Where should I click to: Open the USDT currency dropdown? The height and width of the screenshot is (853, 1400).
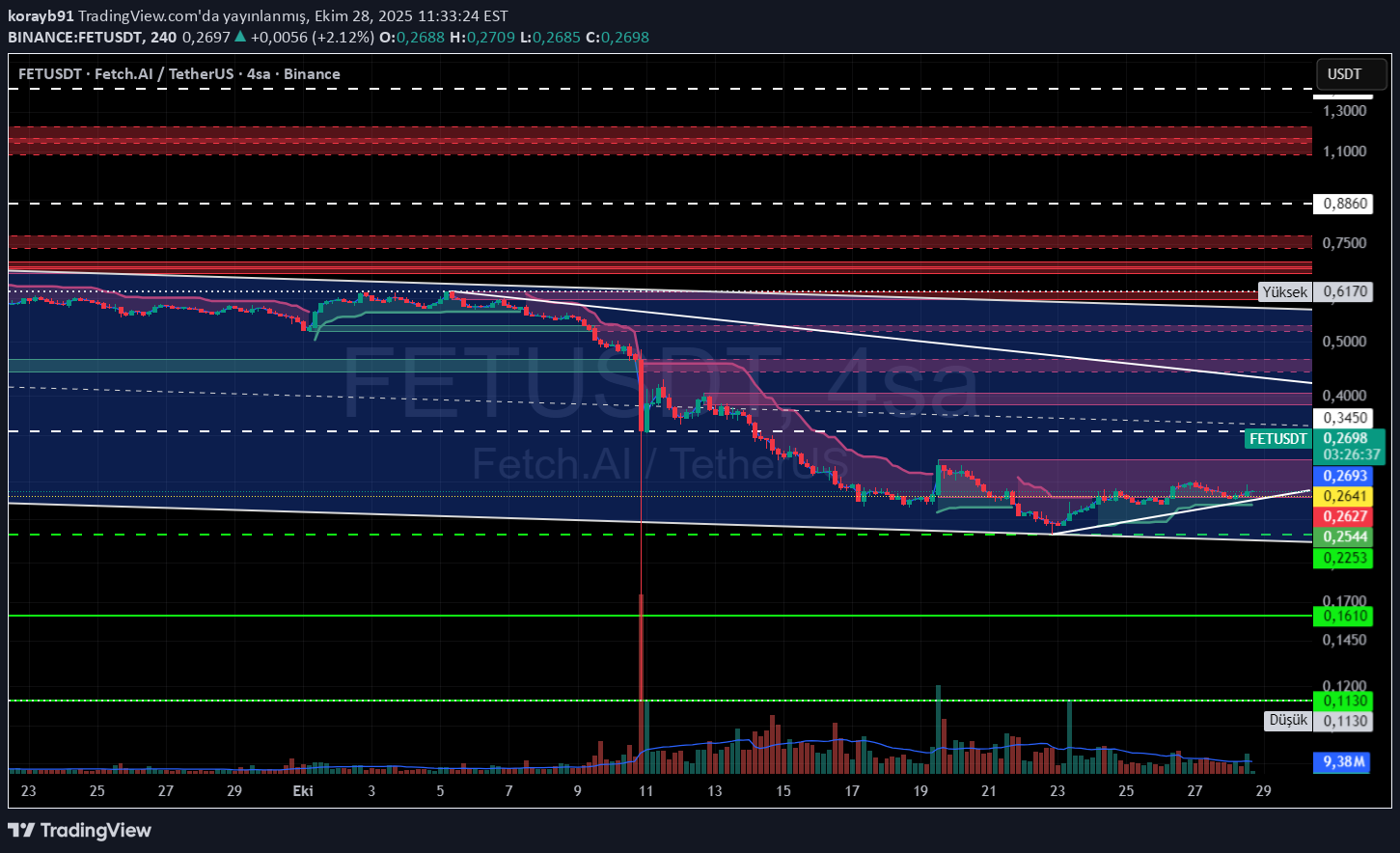(1344, 74)
